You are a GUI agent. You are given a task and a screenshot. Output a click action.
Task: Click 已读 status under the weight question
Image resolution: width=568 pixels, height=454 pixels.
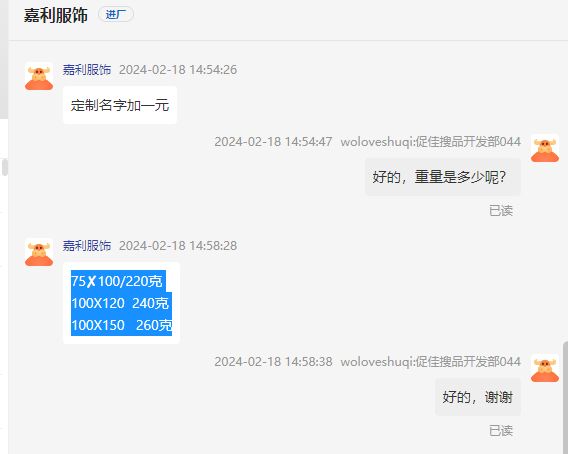(x=501, y=211)
